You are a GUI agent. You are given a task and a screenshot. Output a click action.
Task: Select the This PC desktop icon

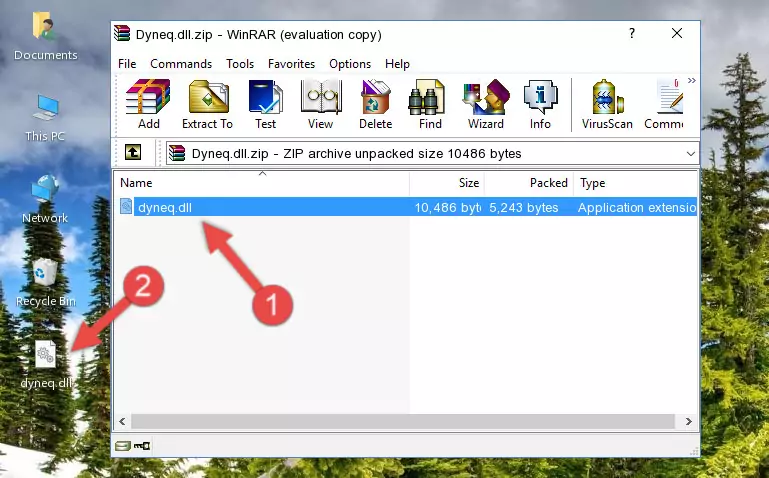pos(45,118)
